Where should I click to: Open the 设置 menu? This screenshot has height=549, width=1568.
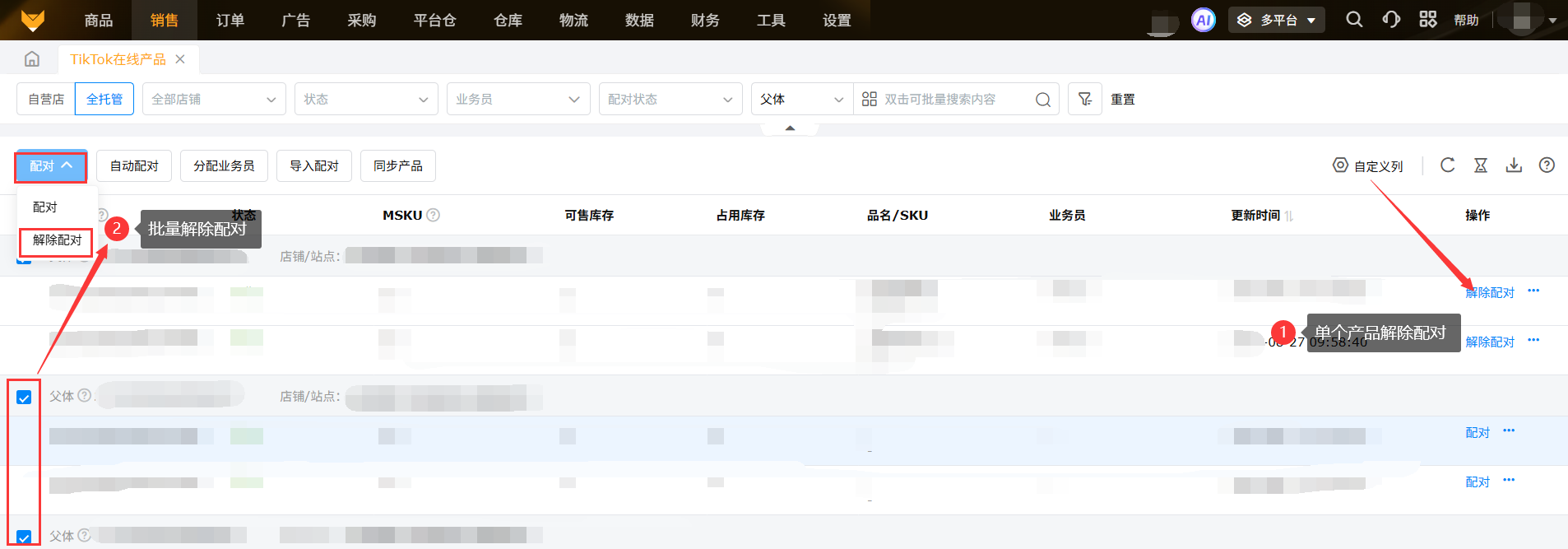click(x=837, y=20)
